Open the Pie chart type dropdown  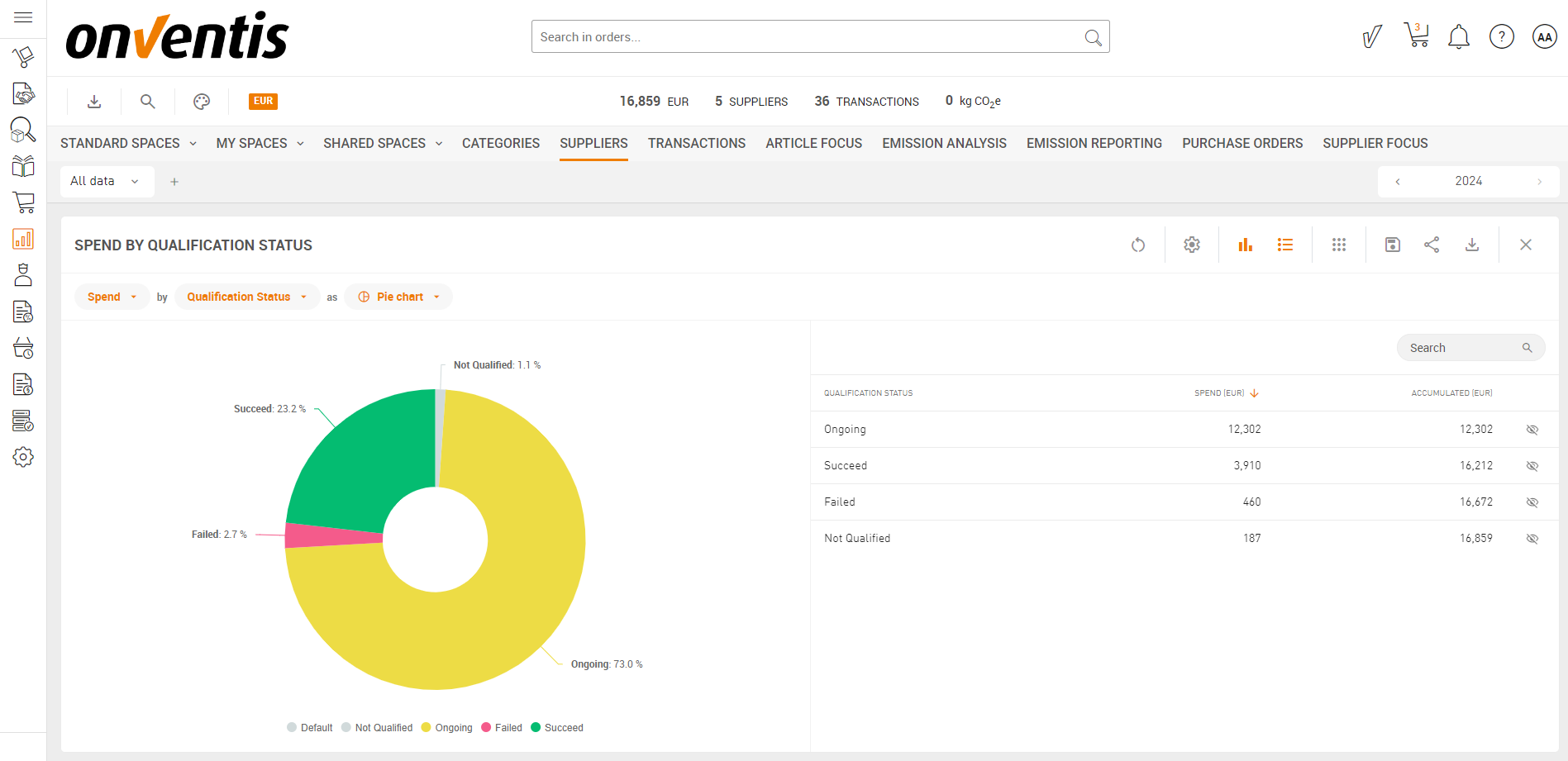point(398,297)
